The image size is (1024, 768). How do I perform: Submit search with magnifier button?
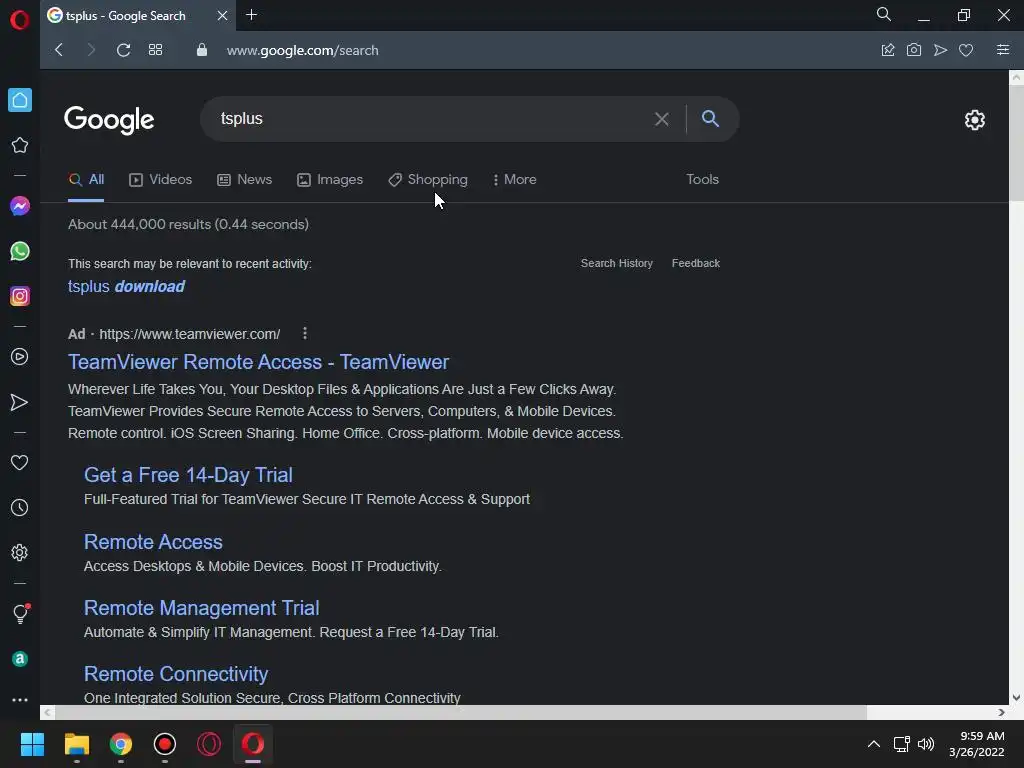[x=711, y=118]
